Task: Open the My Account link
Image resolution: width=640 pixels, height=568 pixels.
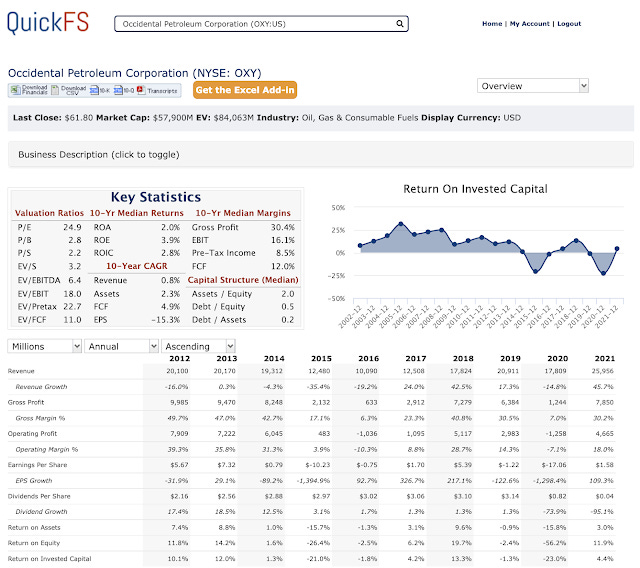Action: click(x=529, y=24)
